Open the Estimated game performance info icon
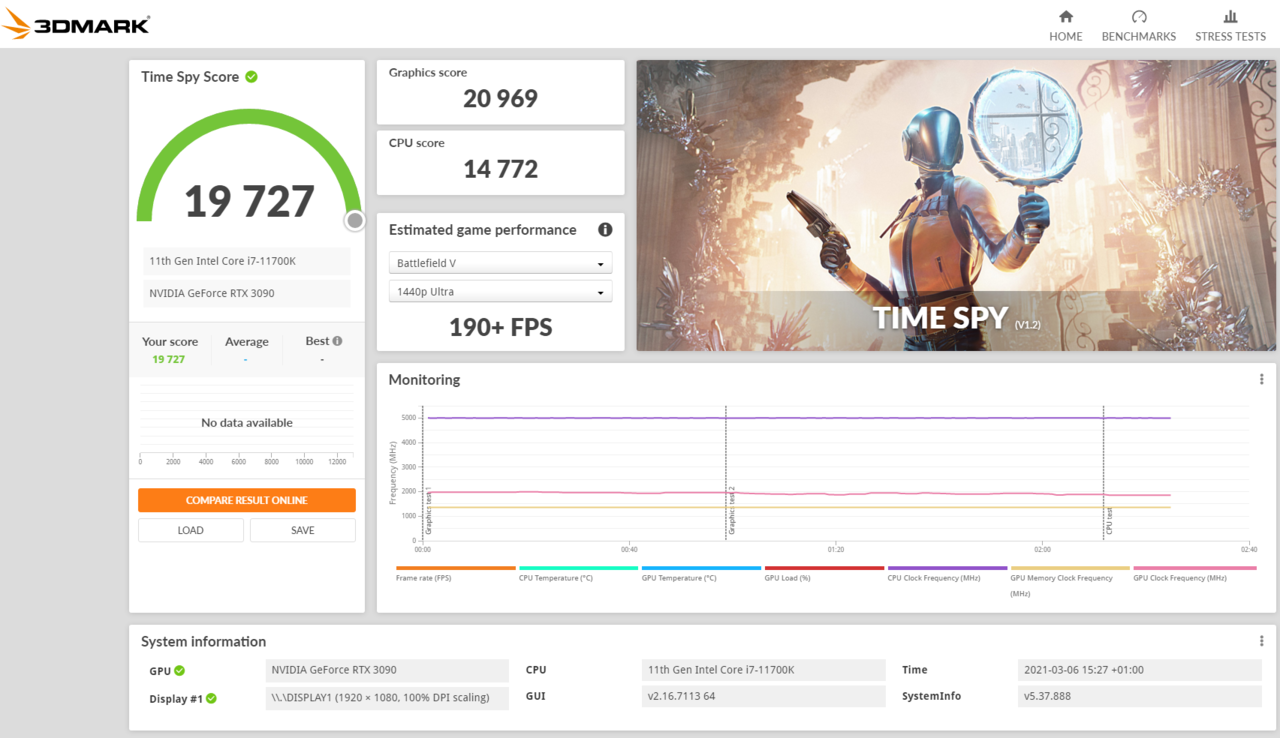Image resolution: width=1280 pixels, height=738 pixels. point(605,230)
